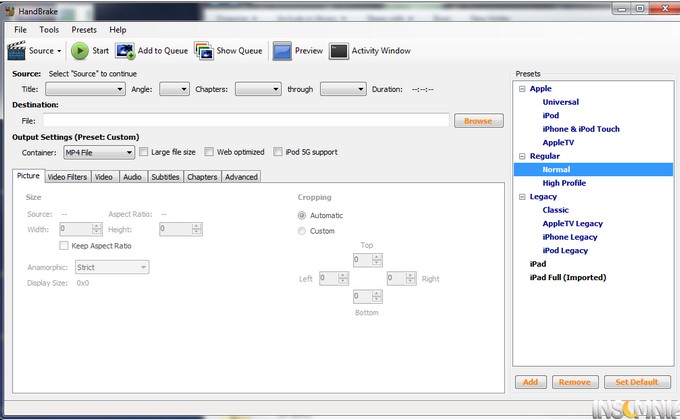The height and width of the screenshot is (420, 680).
Task: Open the chapters 'through' end dropdown
Action: [x=343, y=89]
